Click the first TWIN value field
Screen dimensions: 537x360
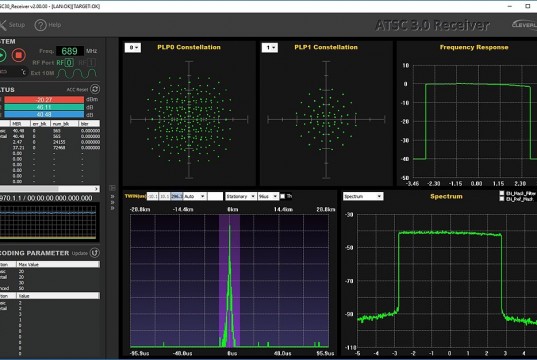tap(152, 196)
